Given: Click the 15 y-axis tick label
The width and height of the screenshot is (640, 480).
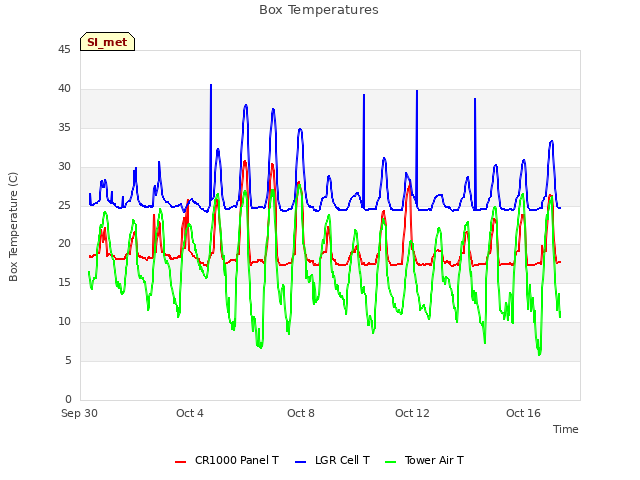Looking at the screenshot, I should pos(64,282).
